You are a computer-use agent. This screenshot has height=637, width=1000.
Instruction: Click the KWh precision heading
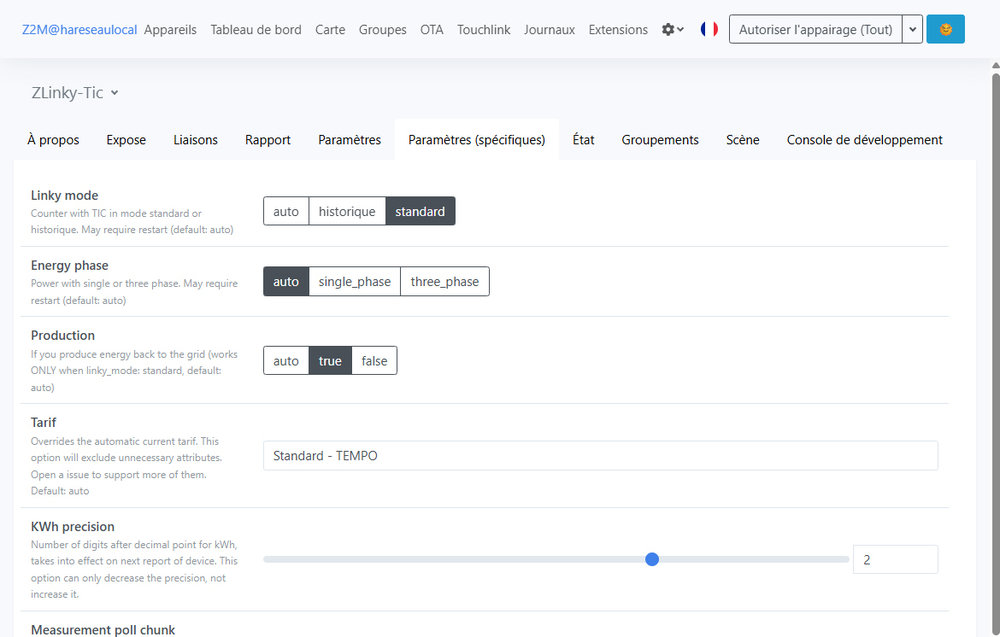click(x=73, y=527)
